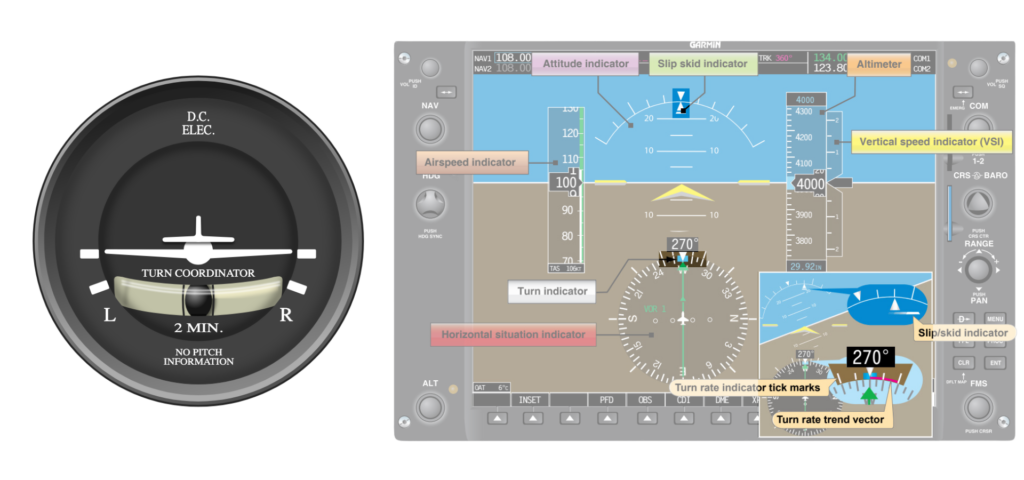The width and height of the screenshot is (1024, 480).
Task: Click the NAV1 frequency 108.00
Action: click(513, 57)
